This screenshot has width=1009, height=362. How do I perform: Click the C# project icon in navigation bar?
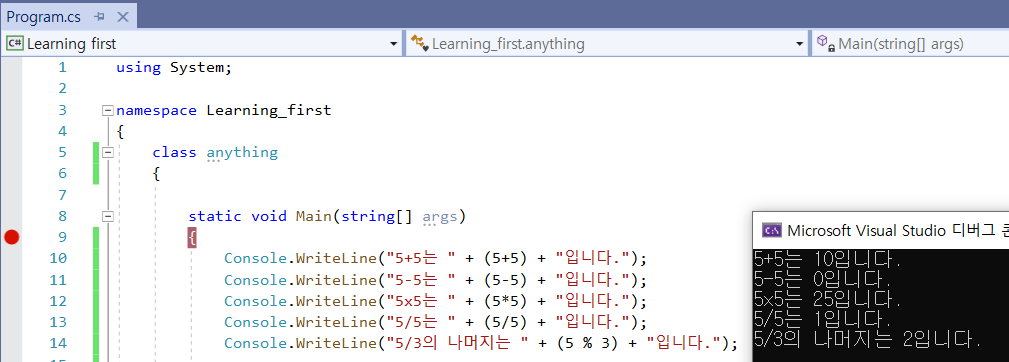(15, 44)
